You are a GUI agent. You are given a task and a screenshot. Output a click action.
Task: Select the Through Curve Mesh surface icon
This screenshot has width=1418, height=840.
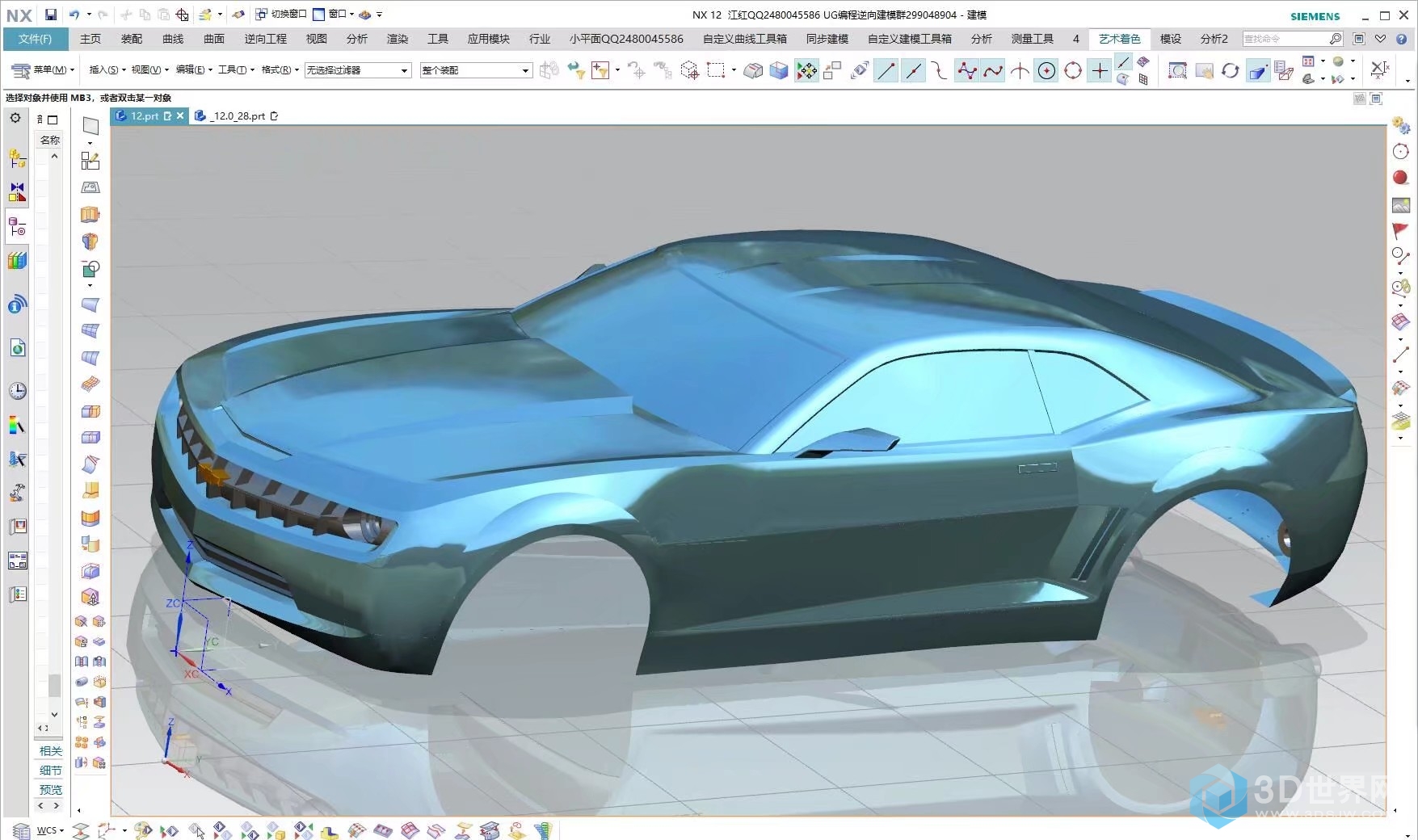tap(90, 330)
